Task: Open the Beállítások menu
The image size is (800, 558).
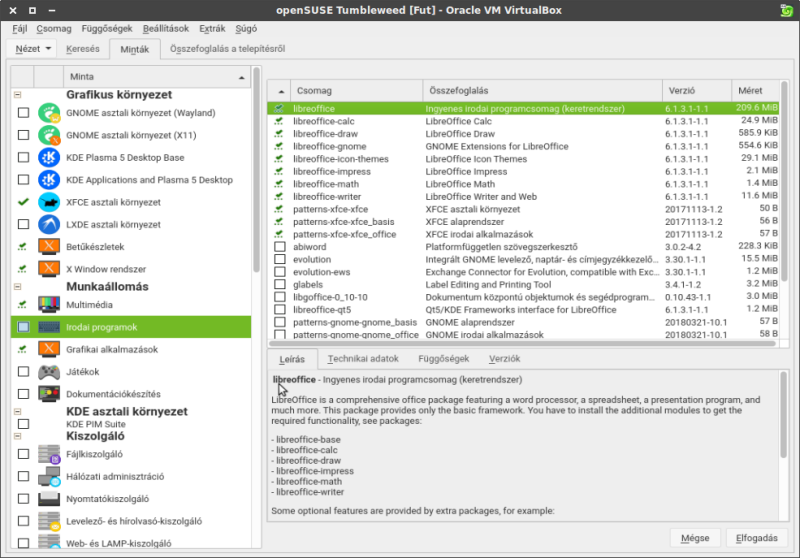Action: [166, 29]
